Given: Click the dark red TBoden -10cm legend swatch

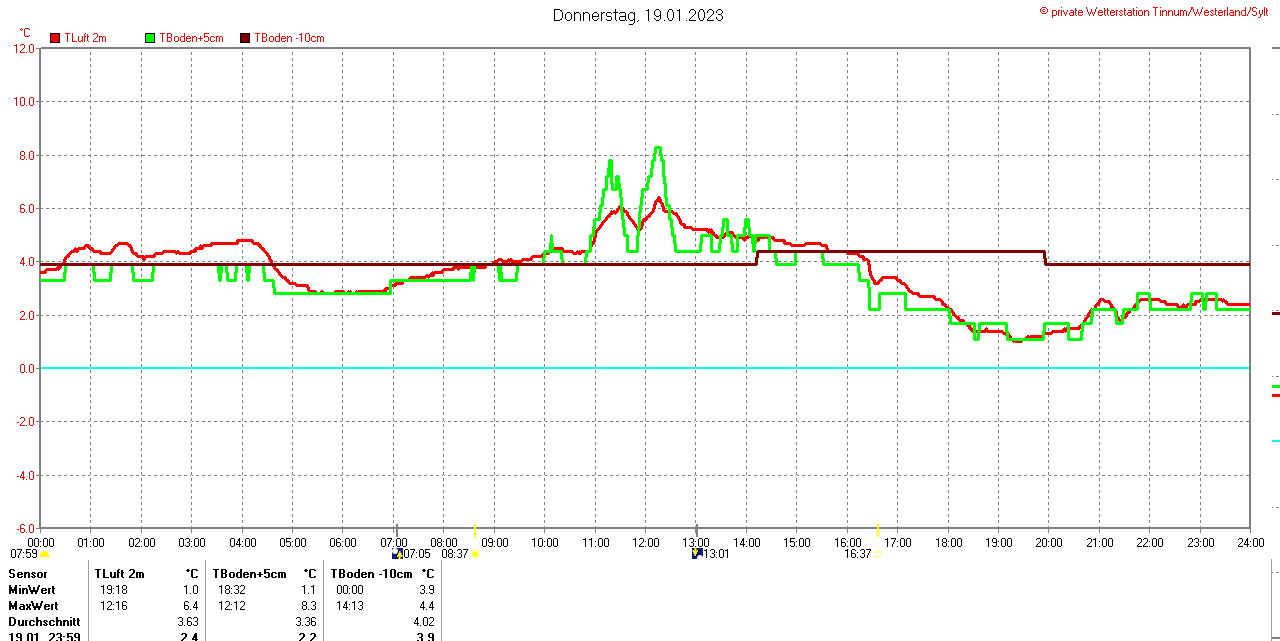Looking at the screenshot, I should (x=245, y=38).
